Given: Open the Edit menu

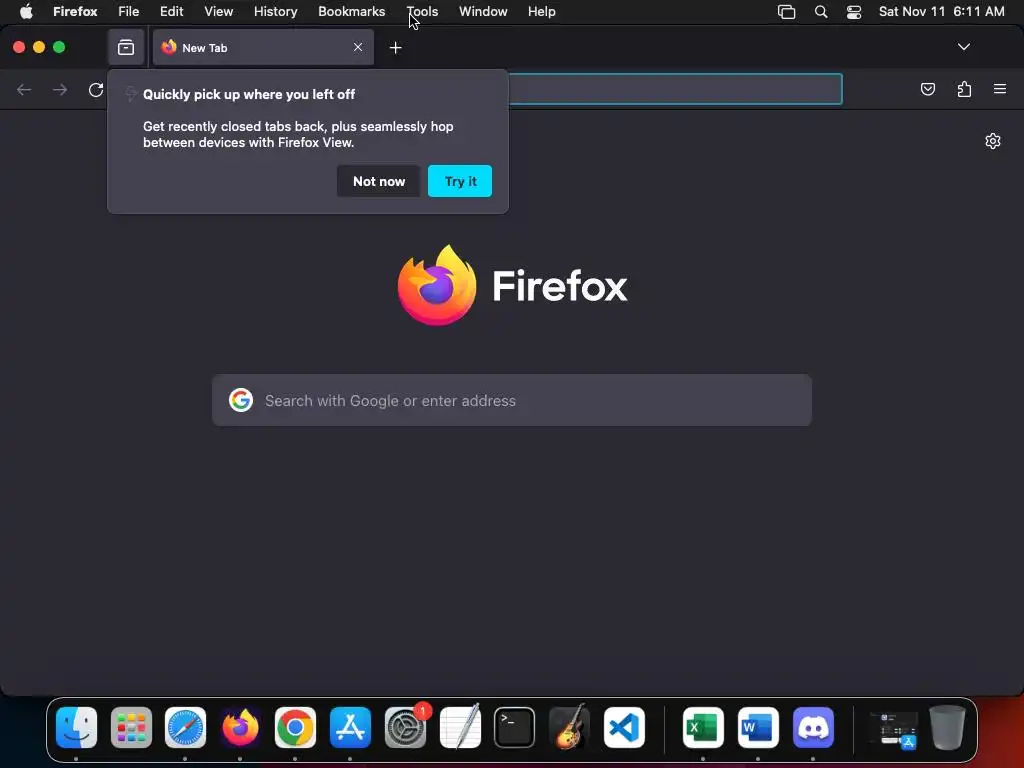Looking at the screenshot, I should click(x=172, y=11).
